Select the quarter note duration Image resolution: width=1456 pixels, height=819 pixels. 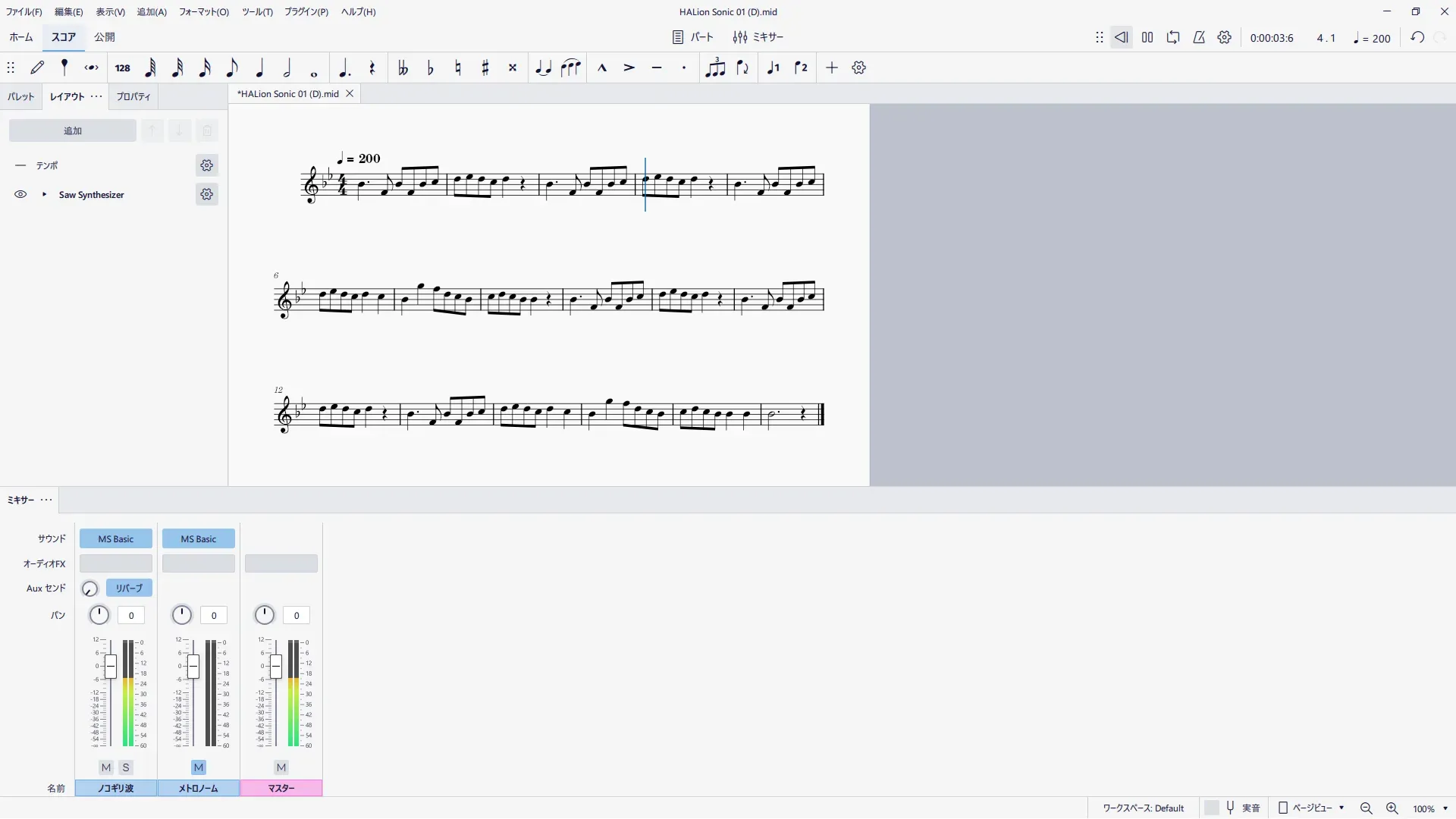click(x=259, y=68)
